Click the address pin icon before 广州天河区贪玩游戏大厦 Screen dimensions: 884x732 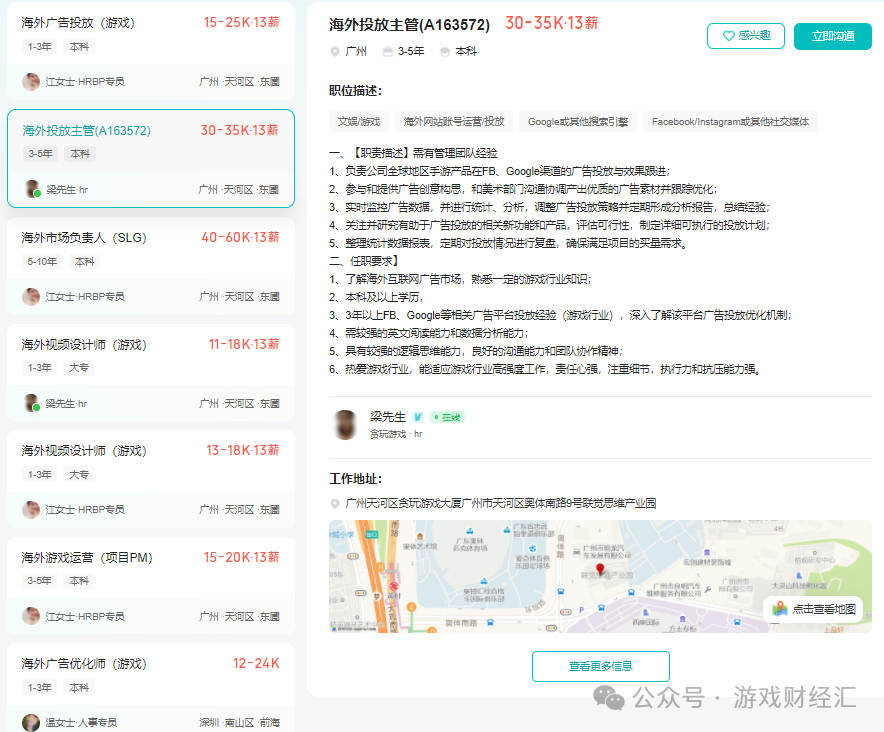[335, 504]
